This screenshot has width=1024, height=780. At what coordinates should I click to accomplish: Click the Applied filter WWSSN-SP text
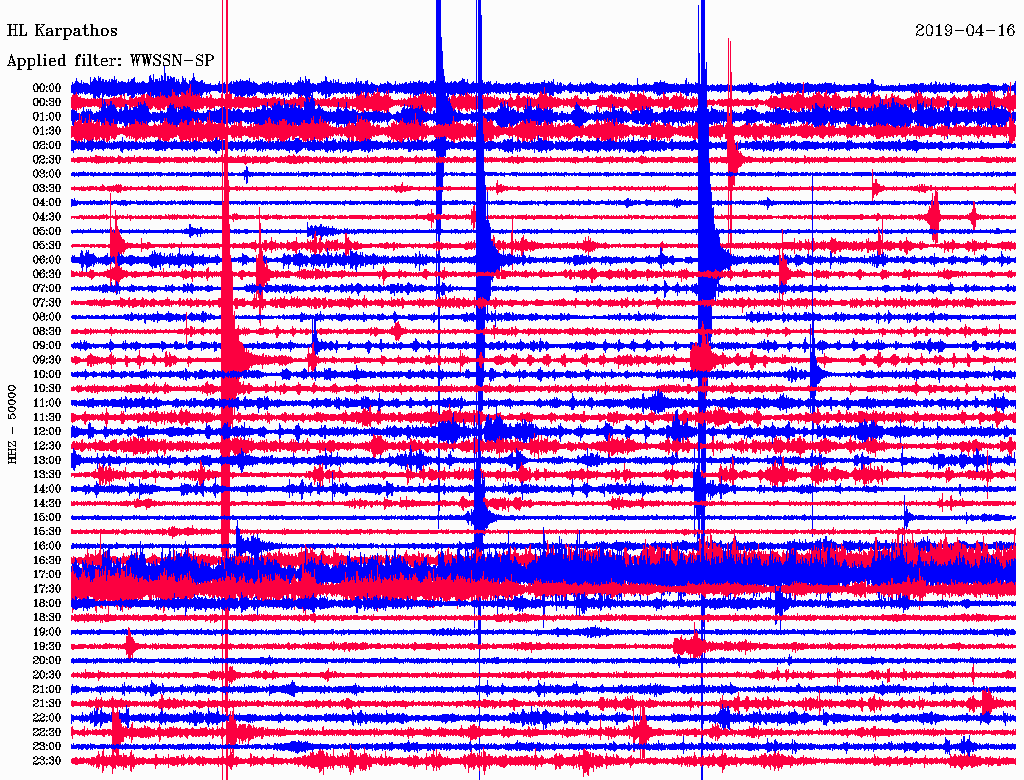pyautogui.click(x=110, y=60)
